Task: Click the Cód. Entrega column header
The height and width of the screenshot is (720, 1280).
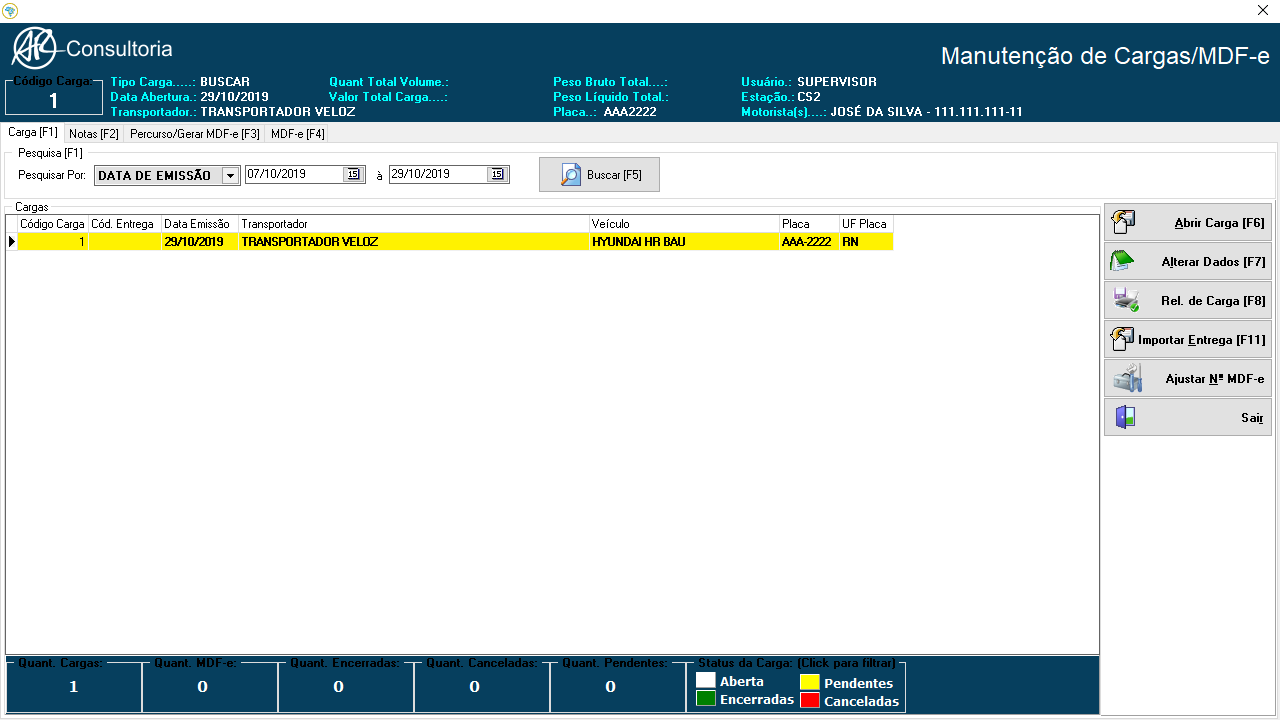Action: pyautogui.click(x=125, y=224)
